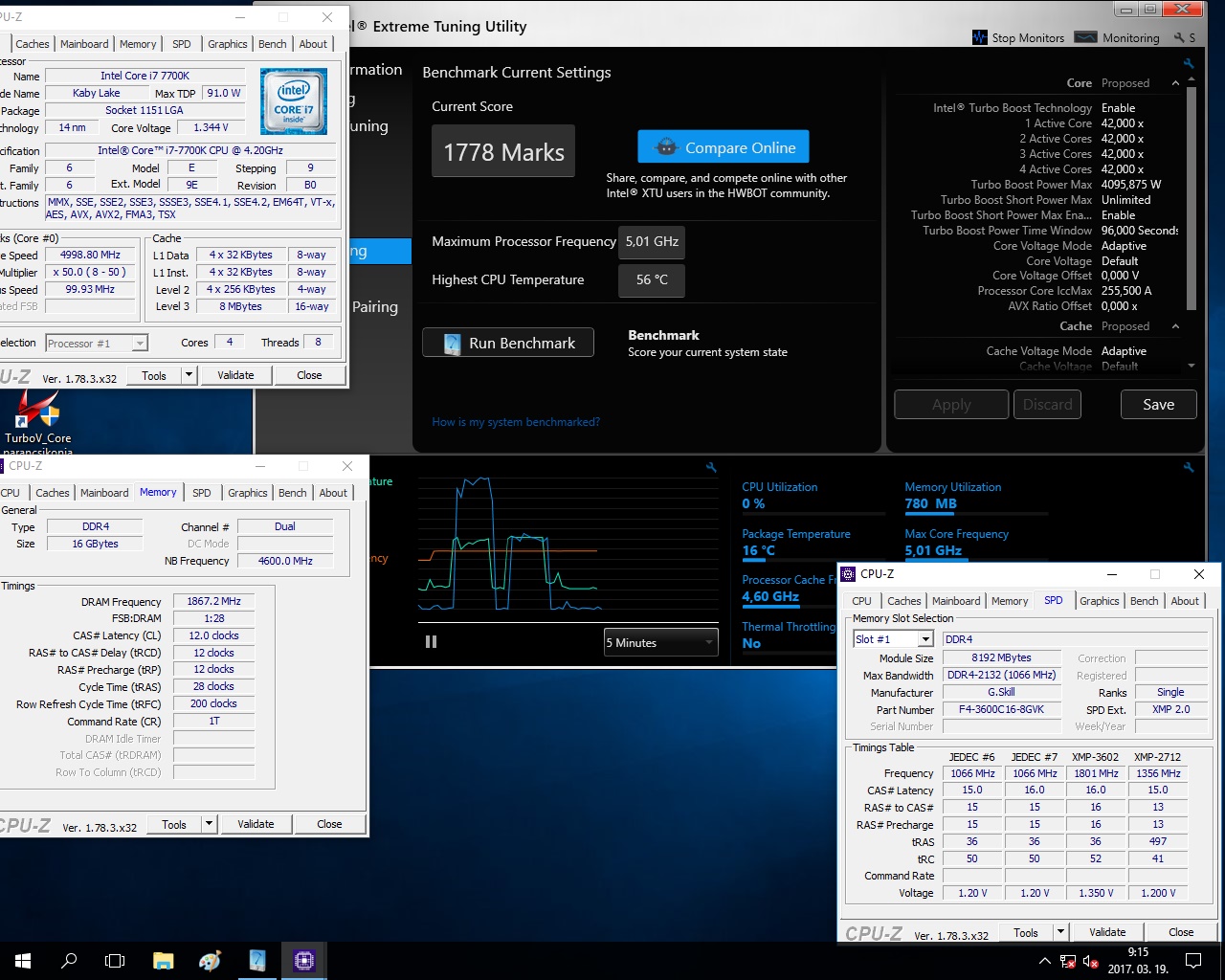This screenshot has width=1225, height=980.
Task: Open the Slot #1 memory slot dropdown
Action: [893, 638]
